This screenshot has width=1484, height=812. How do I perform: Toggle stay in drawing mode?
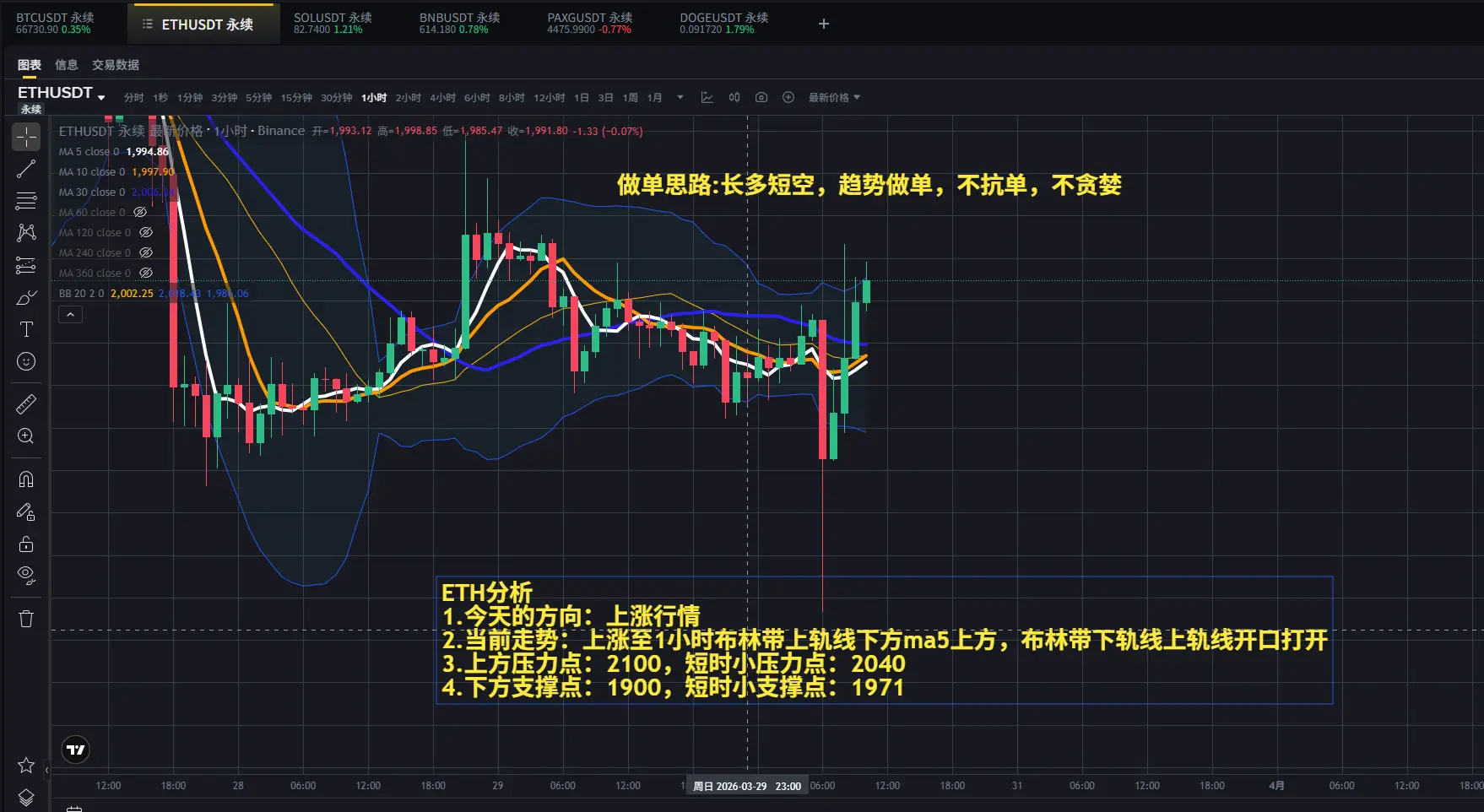tap(26, 512)
